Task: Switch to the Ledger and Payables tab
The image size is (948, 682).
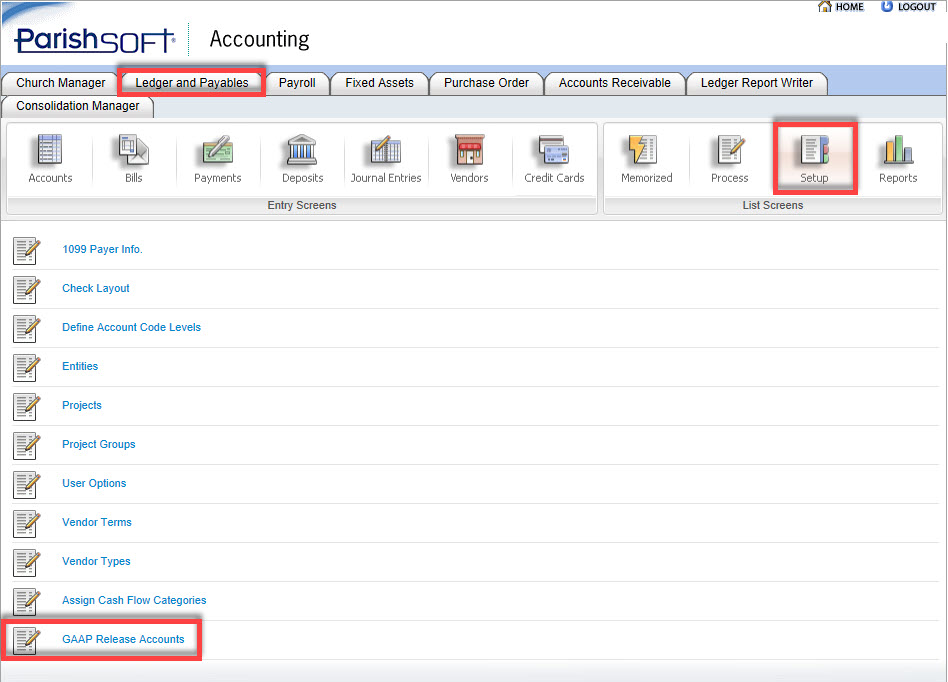Action: 192,83
